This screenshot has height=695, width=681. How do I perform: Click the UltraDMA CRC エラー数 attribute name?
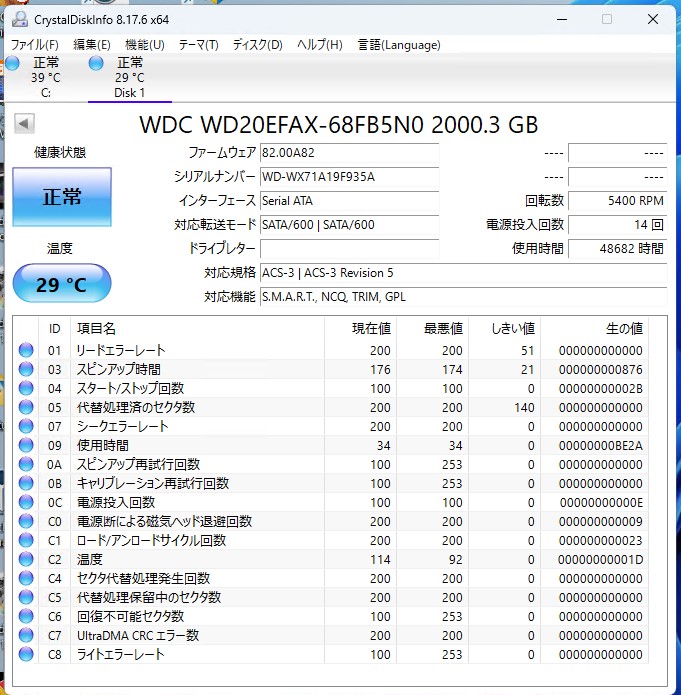coord(138,636)
